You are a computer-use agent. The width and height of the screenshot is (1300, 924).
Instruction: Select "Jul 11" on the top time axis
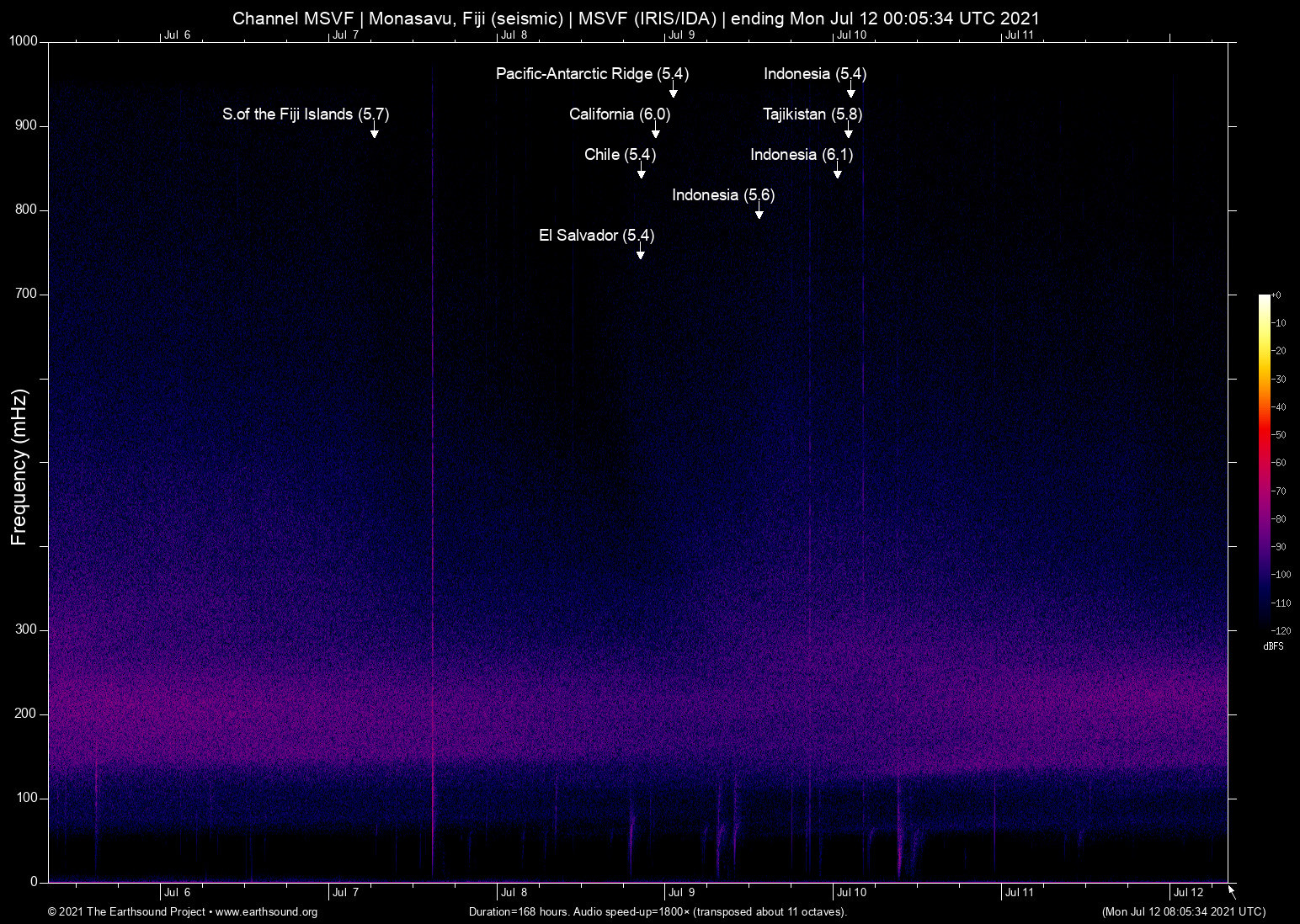pos(1020,35)
